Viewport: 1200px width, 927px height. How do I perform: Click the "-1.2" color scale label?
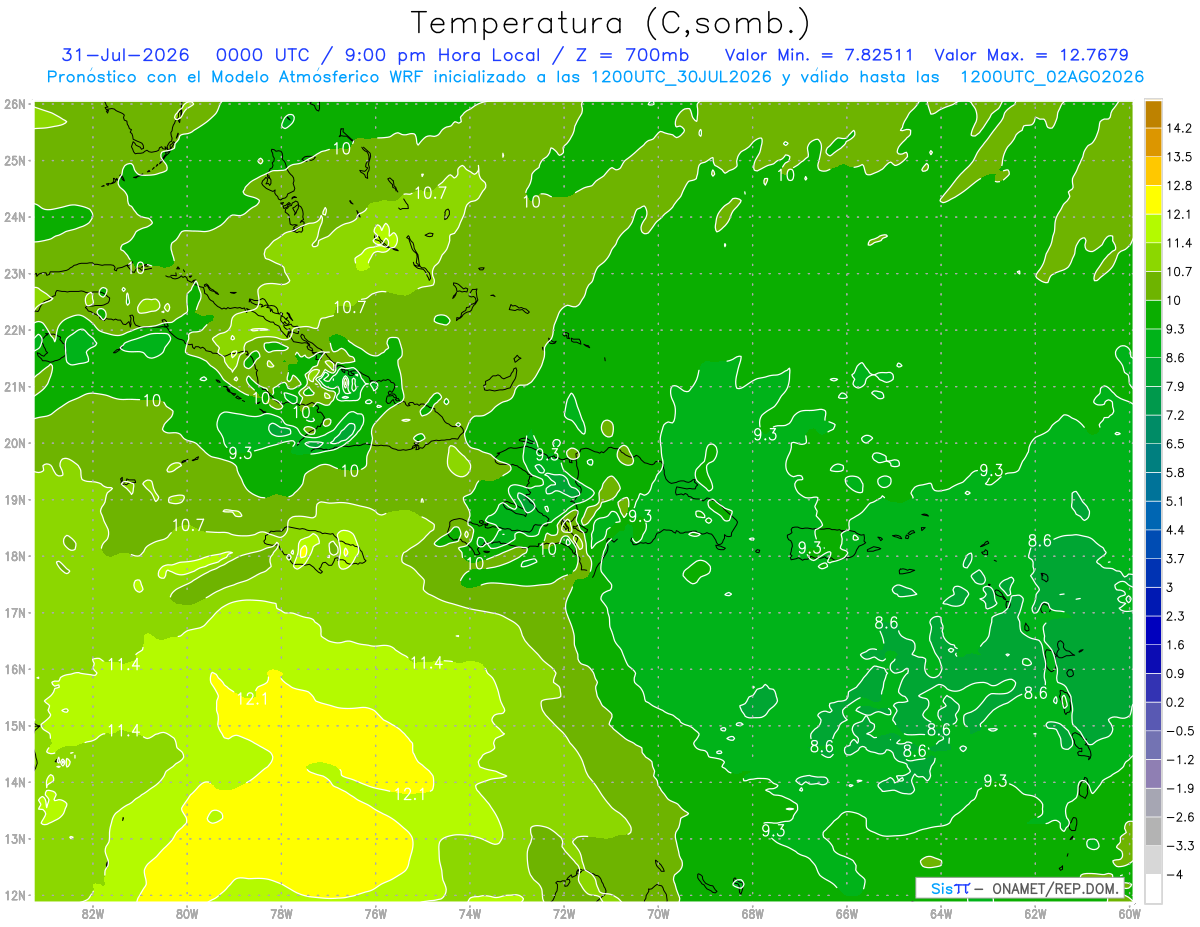pyautogui.click(x=1179, y=760)
